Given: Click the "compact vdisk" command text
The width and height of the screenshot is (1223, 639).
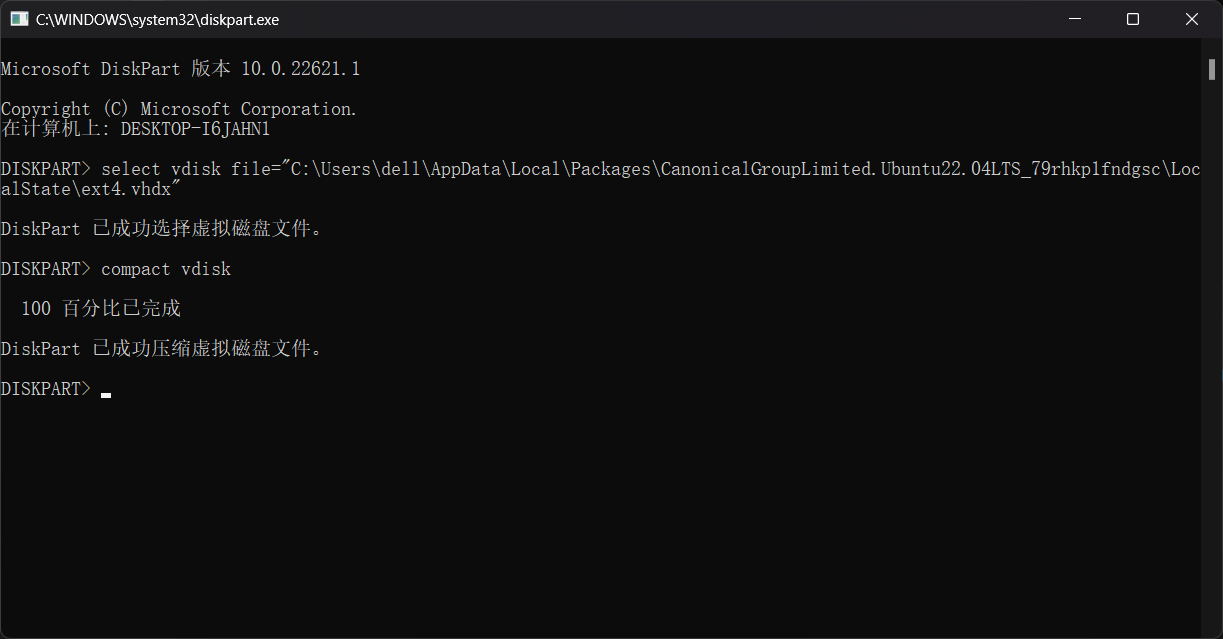Looking at the screenshot, I should point(166,269).
